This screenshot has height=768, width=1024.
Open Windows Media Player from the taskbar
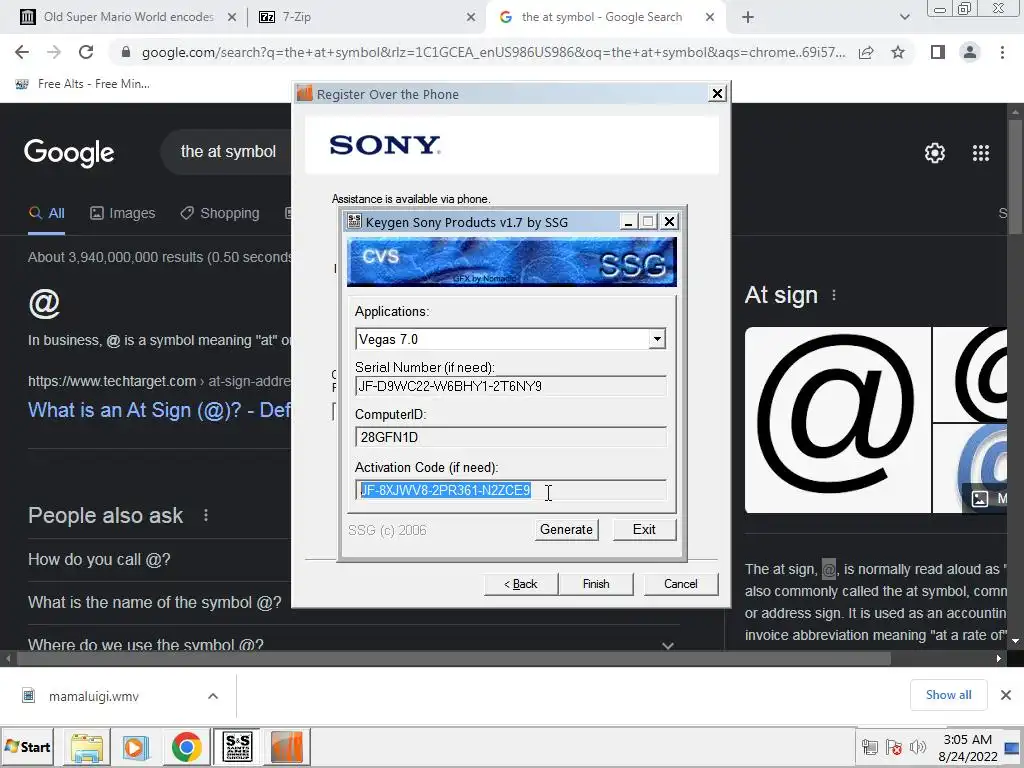(x=136, y=747)
